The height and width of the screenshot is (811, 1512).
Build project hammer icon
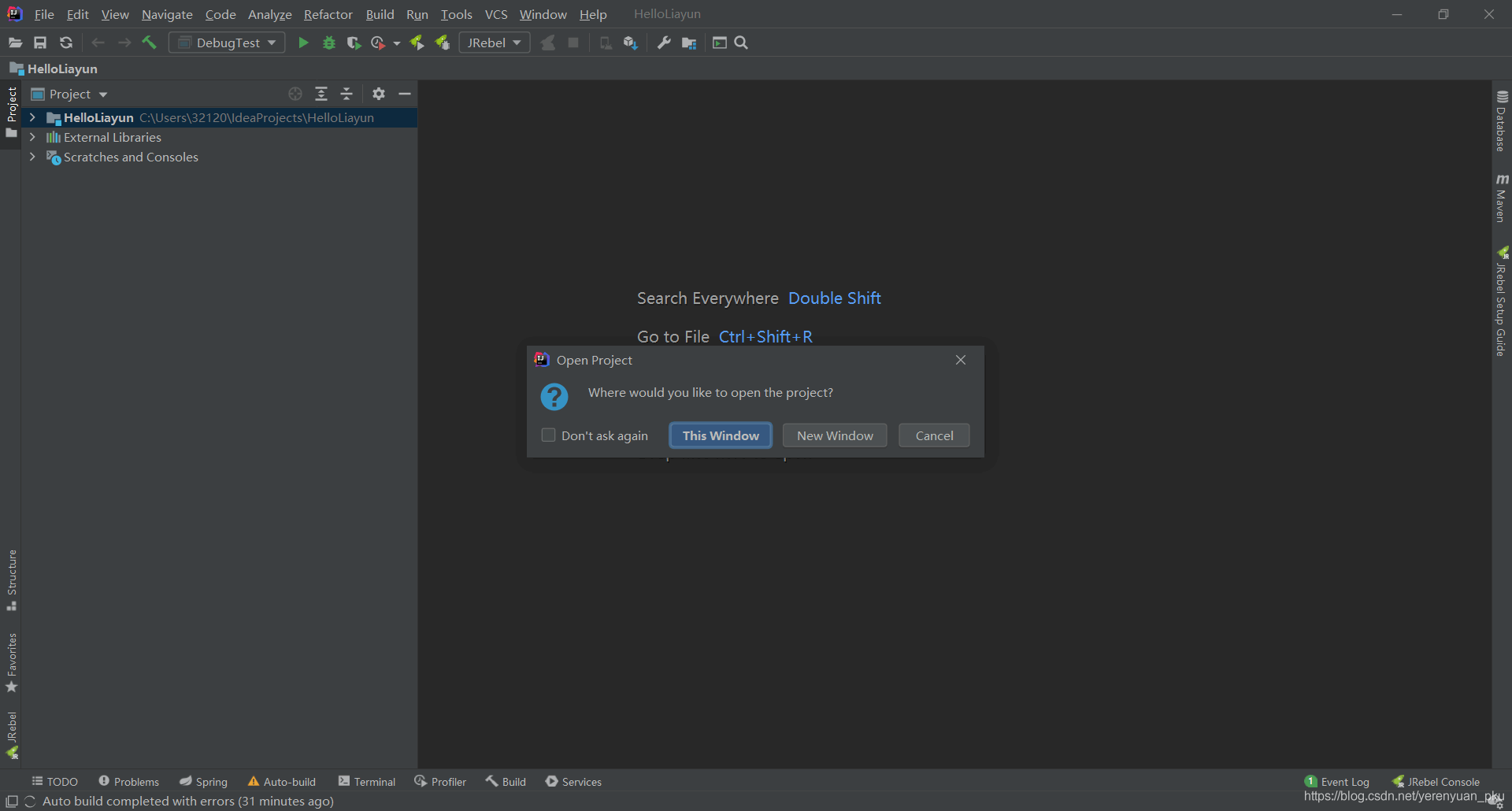coord(149,43)
